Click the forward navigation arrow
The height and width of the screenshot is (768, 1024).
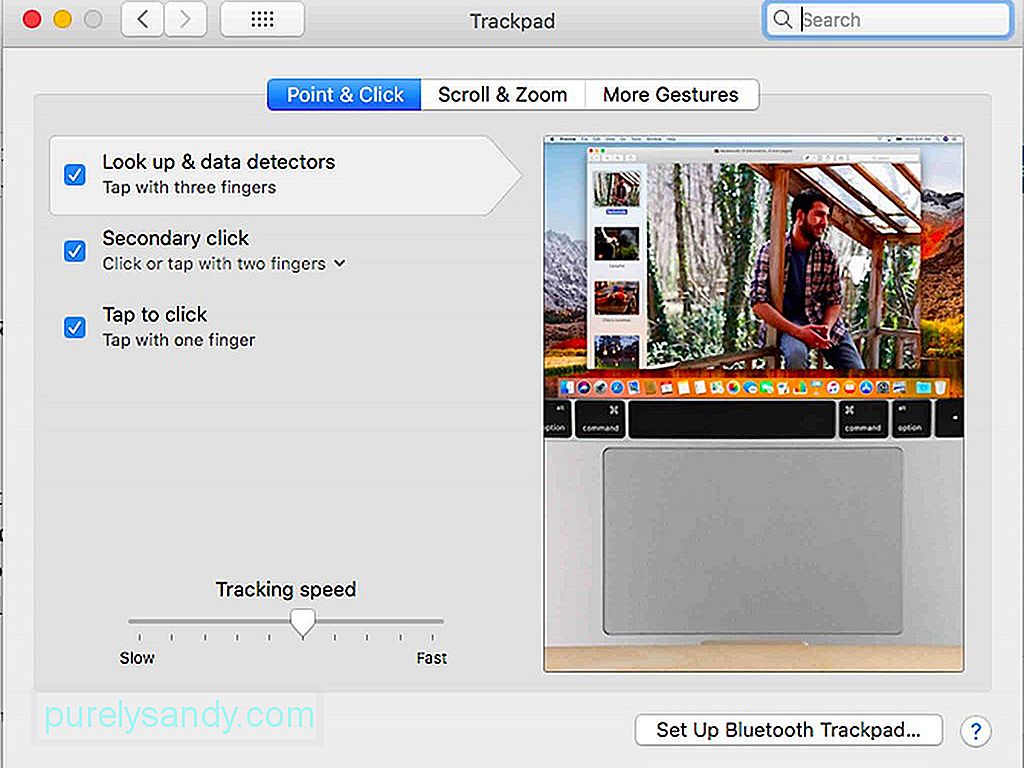point(185,20)
